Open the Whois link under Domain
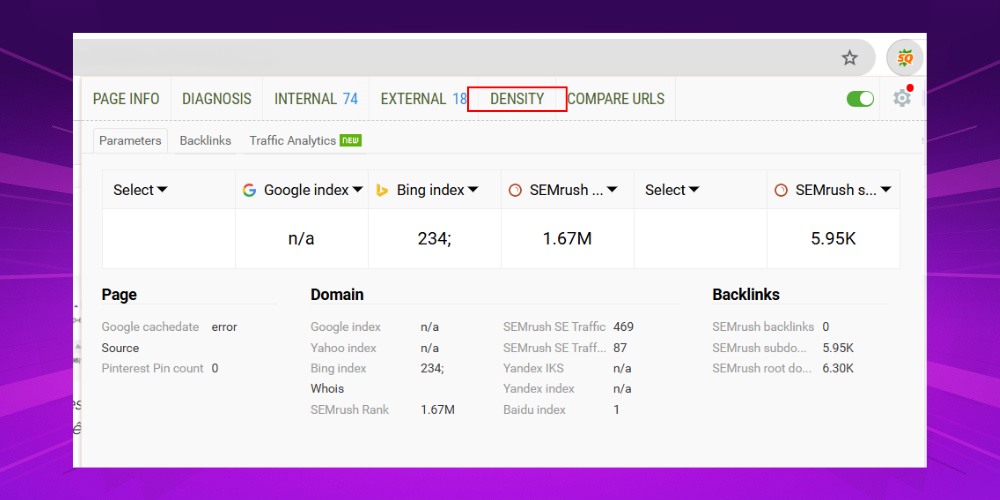The image size is (1000, 500). tap(327, 388)
